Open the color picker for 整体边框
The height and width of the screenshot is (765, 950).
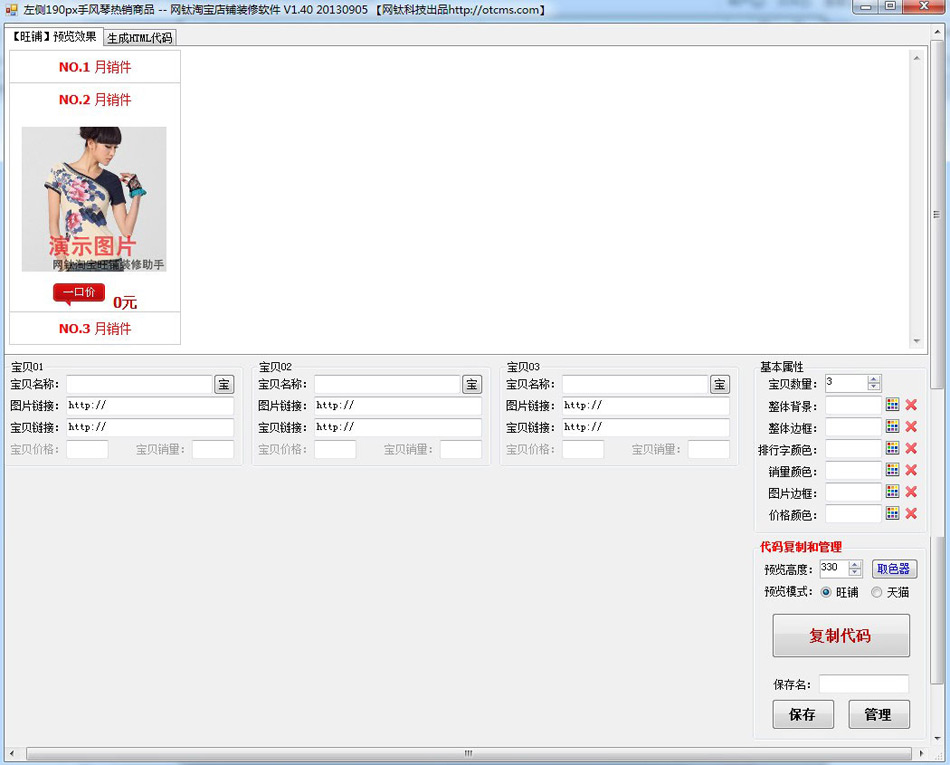[890, 427]
